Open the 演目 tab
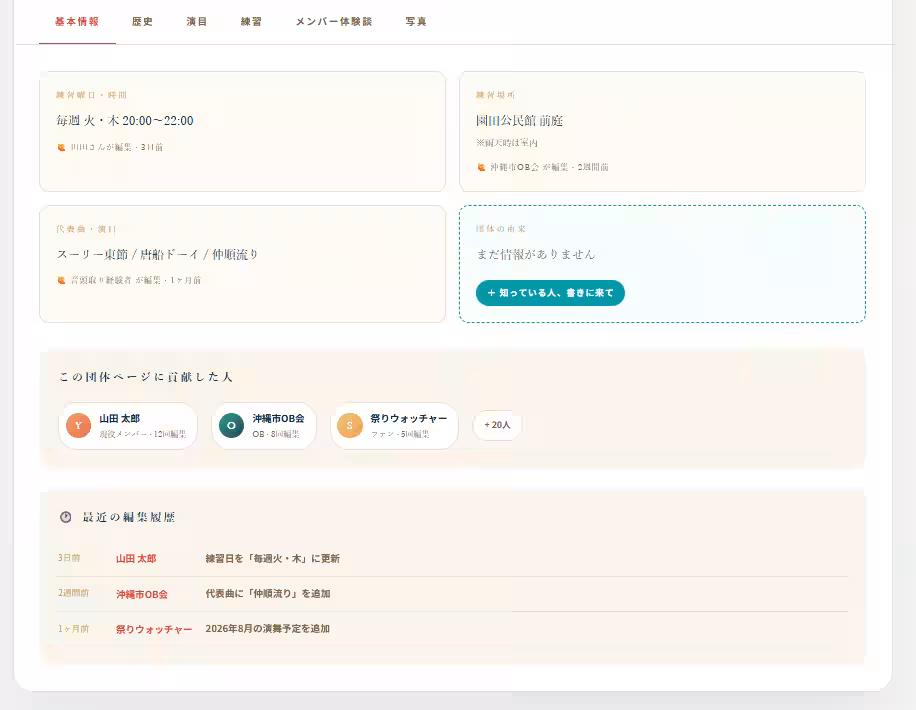Viewport: 916px width, 710px height. [x=197, y=22]
